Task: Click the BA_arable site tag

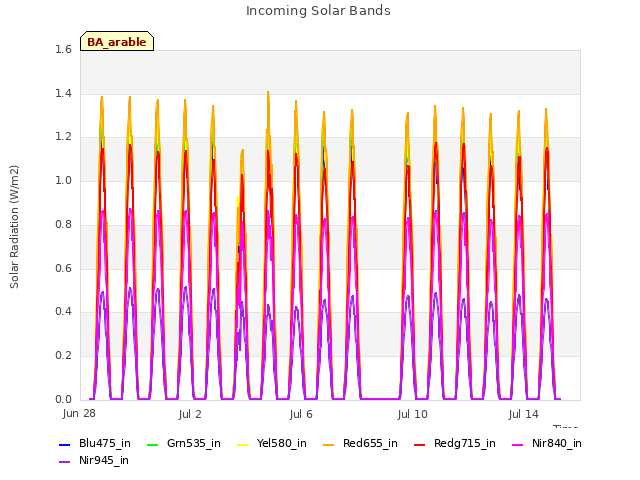Action: 117,41
